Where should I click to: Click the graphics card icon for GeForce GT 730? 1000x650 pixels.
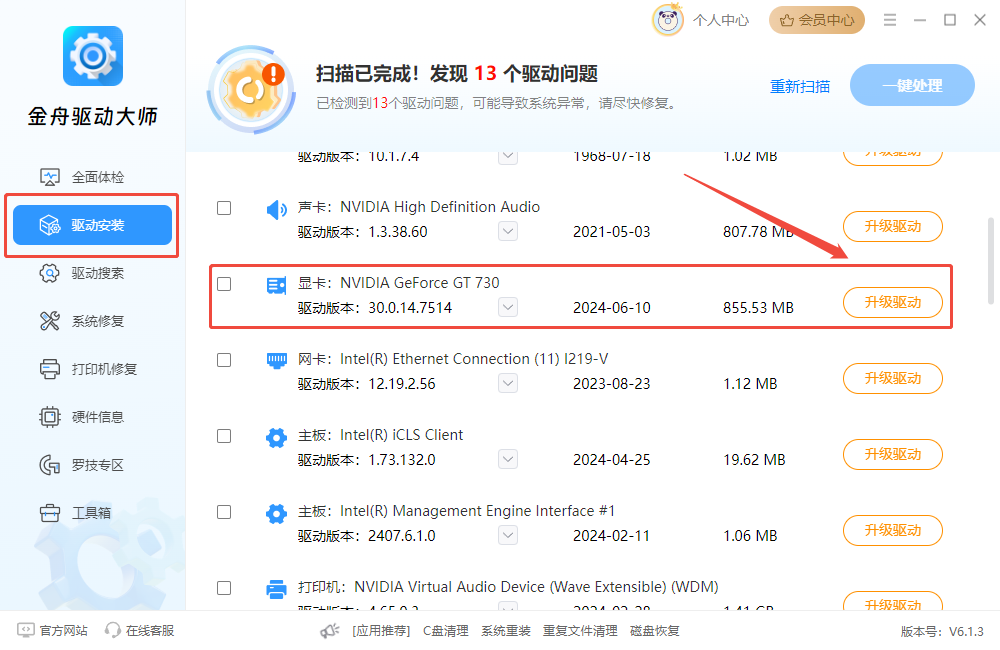[276, 285]
